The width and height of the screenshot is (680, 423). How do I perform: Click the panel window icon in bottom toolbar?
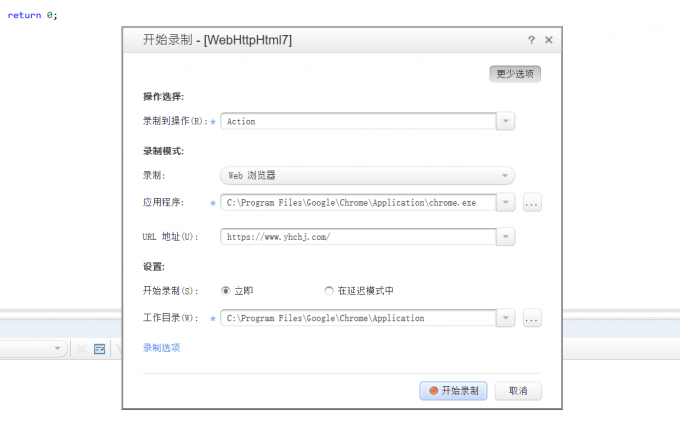tap(99, 349)
